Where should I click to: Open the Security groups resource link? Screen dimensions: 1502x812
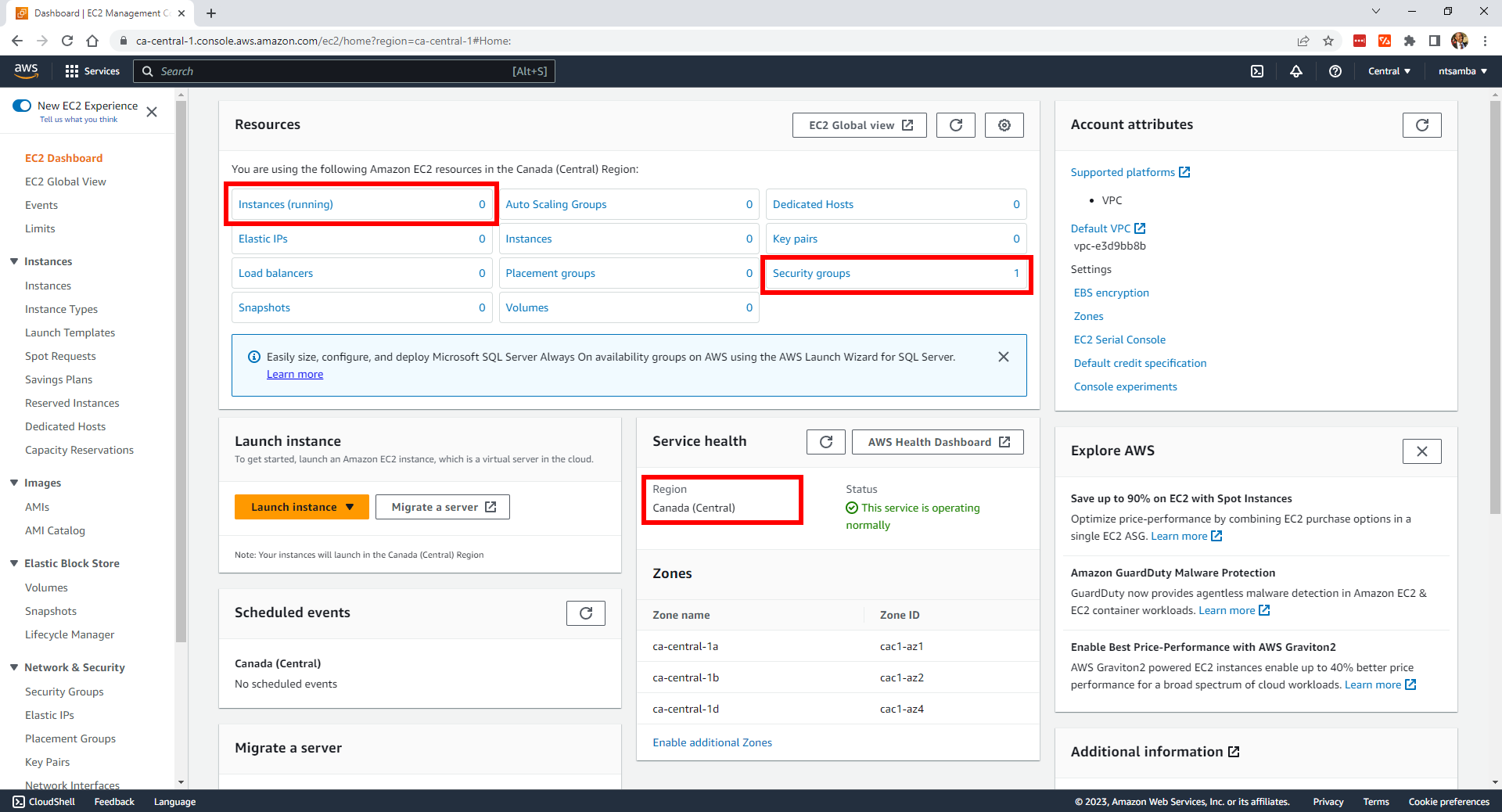811,273
